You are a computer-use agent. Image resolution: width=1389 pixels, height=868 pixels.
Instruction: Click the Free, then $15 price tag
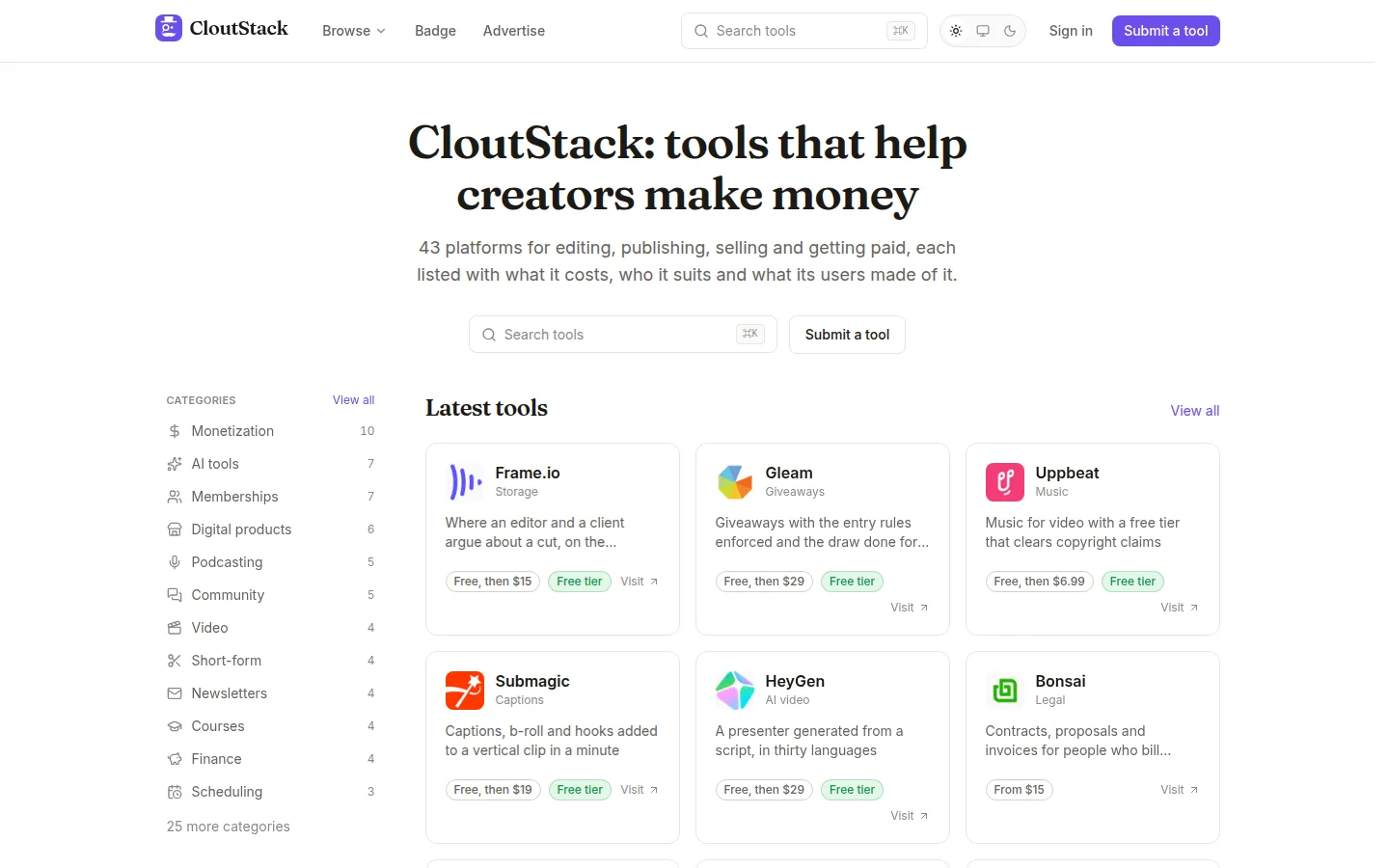pos(493,582)
